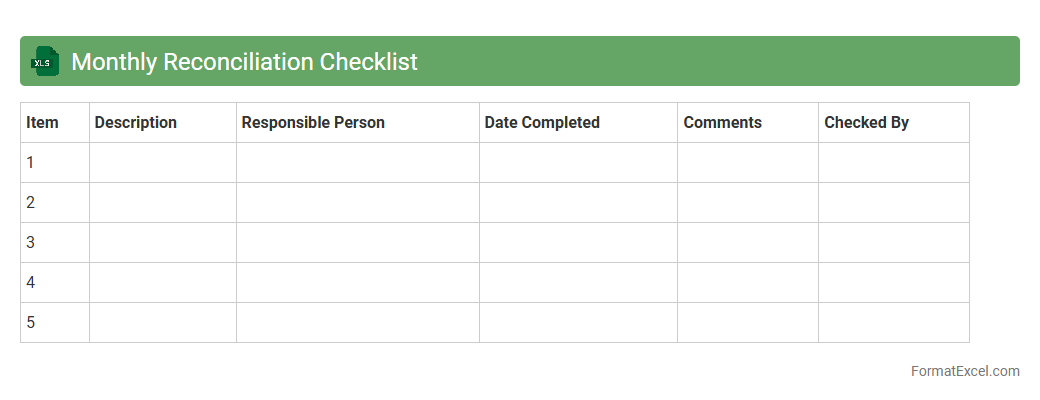Select Checked By cell in row 5

(893, 323)
